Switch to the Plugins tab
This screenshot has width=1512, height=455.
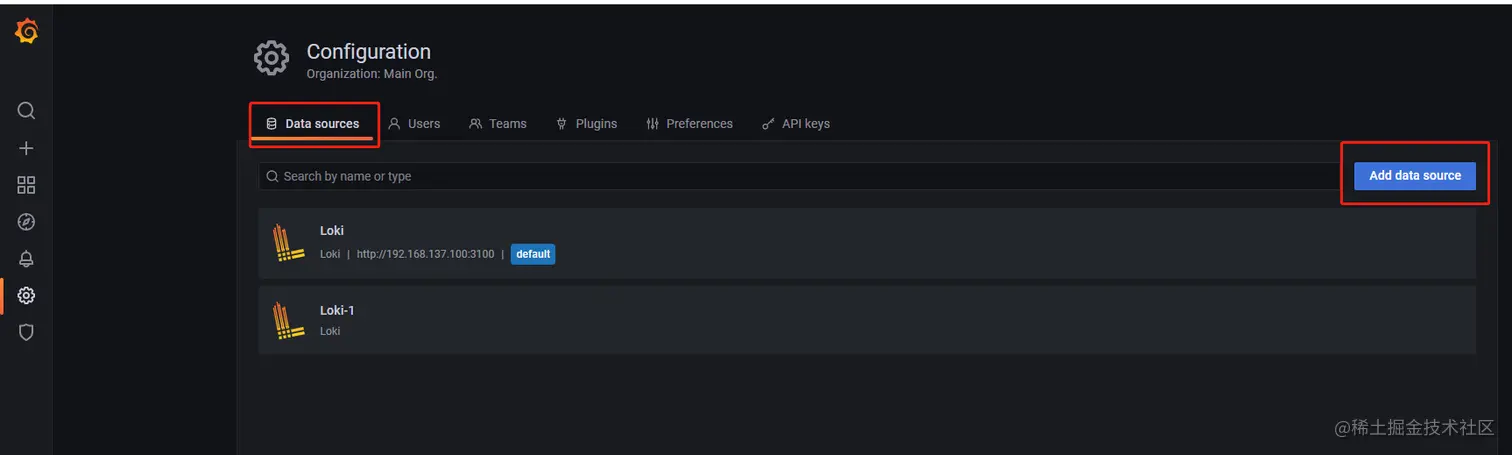coord(586,124)
